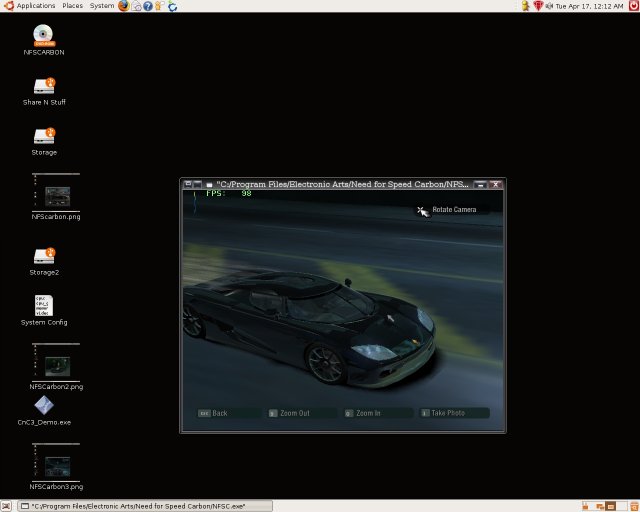Switch to the second workspace
Screen dimensions: 640x512
(x=598, y=506)
